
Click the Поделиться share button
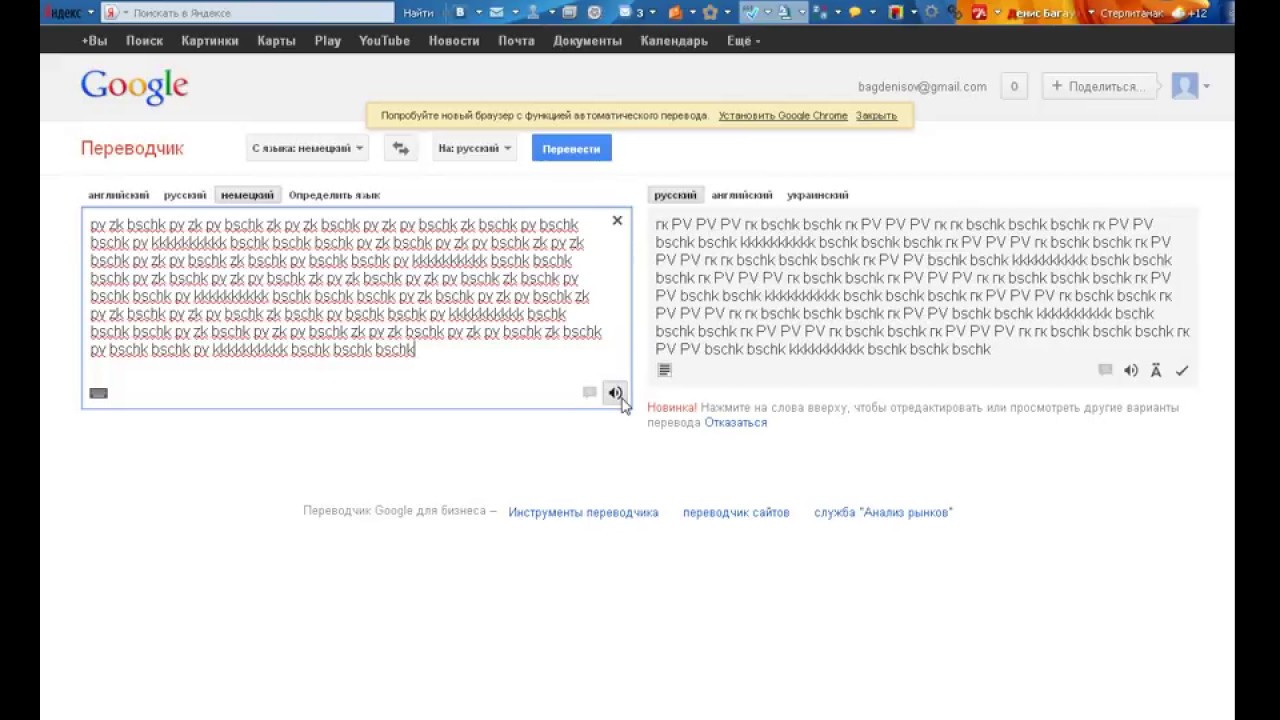pos(1099,86)
